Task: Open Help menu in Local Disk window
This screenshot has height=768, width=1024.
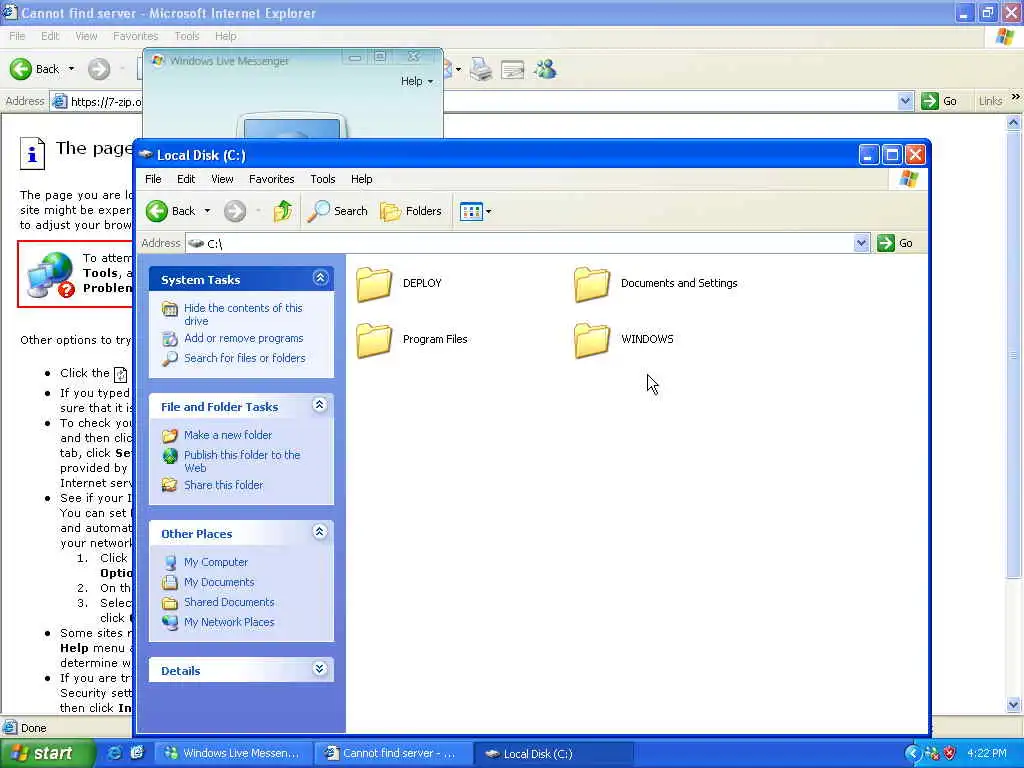Action: click(x=361, y=179)
